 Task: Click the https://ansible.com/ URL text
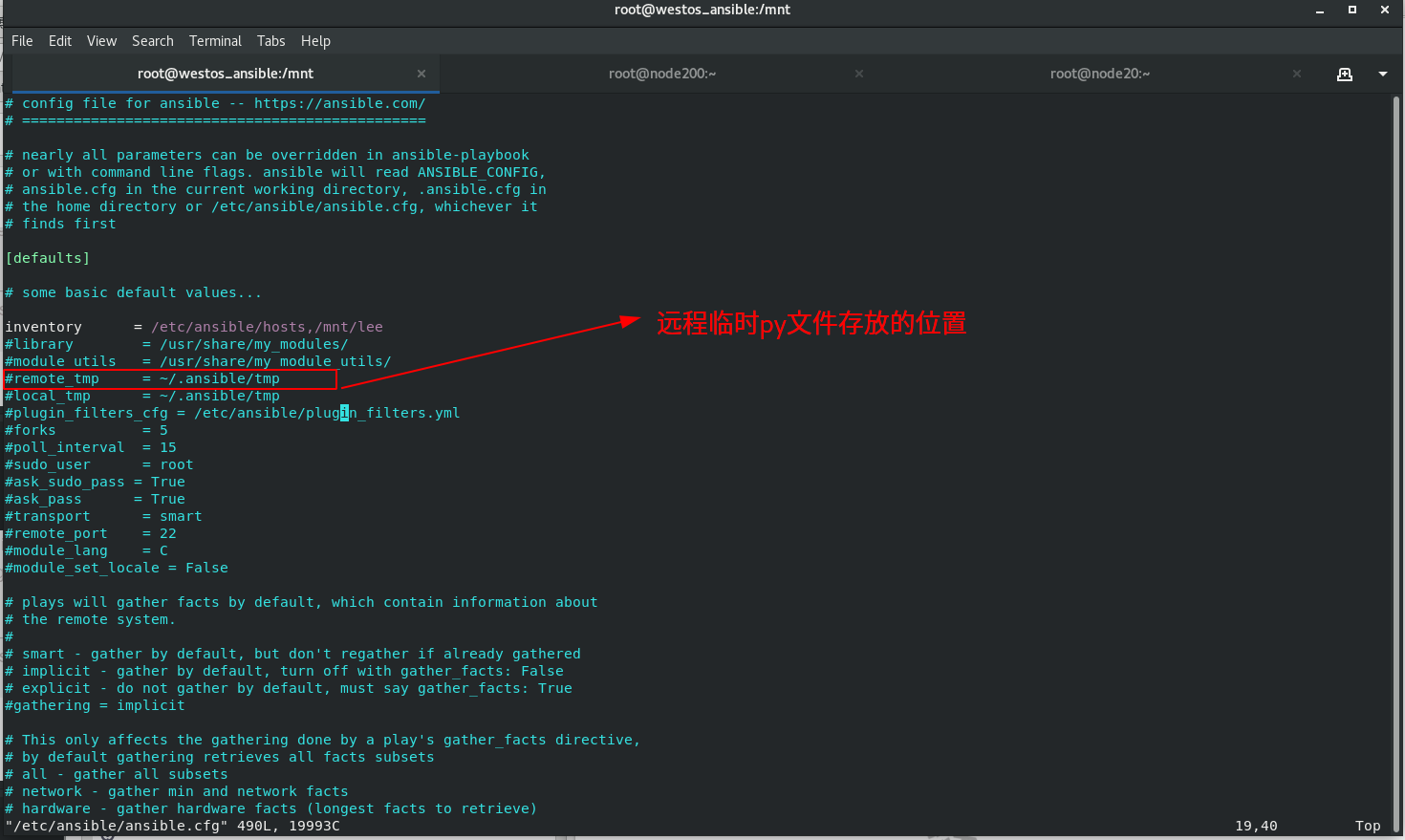point(339,103)
